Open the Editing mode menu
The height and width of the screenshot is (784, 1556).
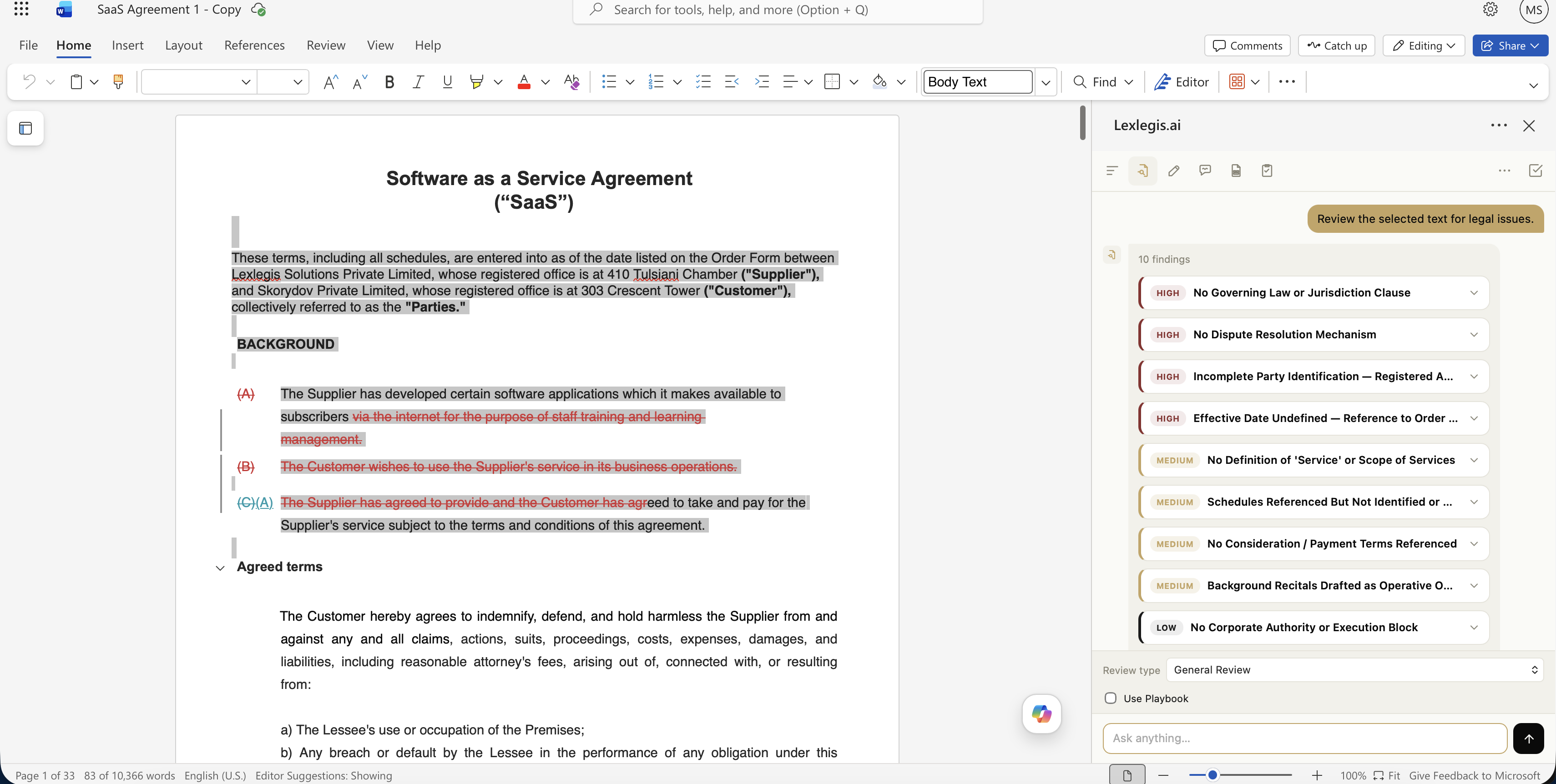coord(1423,46)
